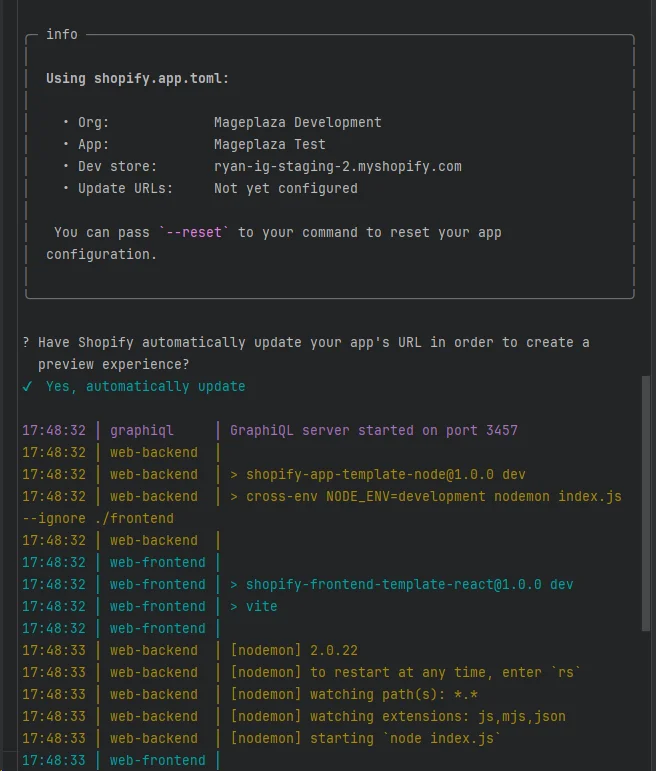The image size is (656, 771).
Task: Click the cross-env NODE_ENV=development nodemon command
Action: [425, 496]
